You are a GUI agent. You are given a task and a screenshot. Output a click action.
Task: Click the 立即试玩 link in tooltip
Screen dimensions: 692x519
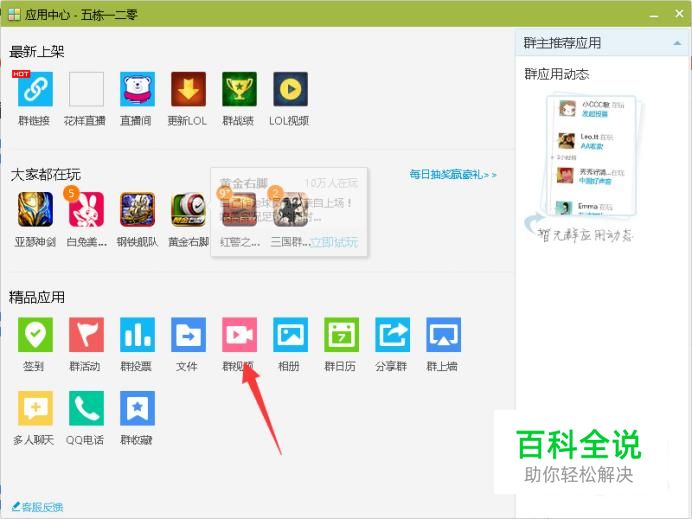point(334,242)
